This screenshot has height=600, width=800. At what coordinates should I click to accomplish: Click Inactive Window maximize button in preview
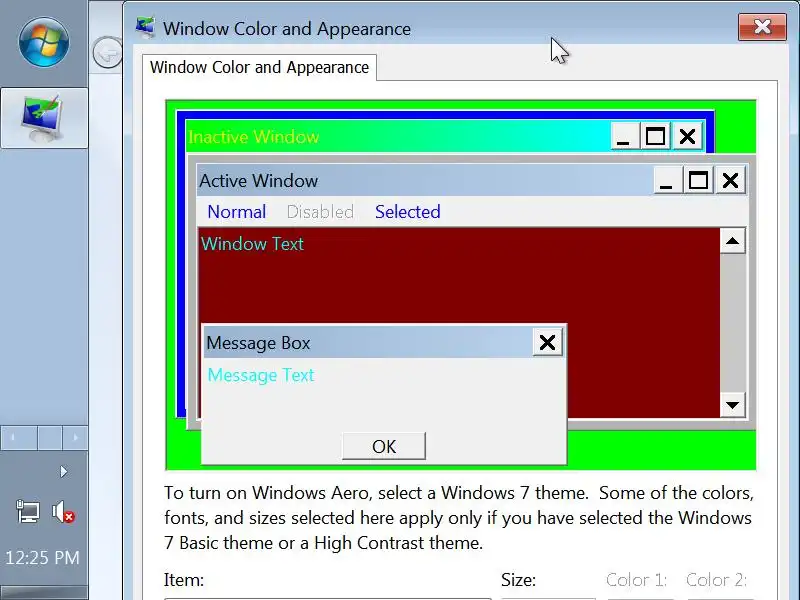pos(655,136)
